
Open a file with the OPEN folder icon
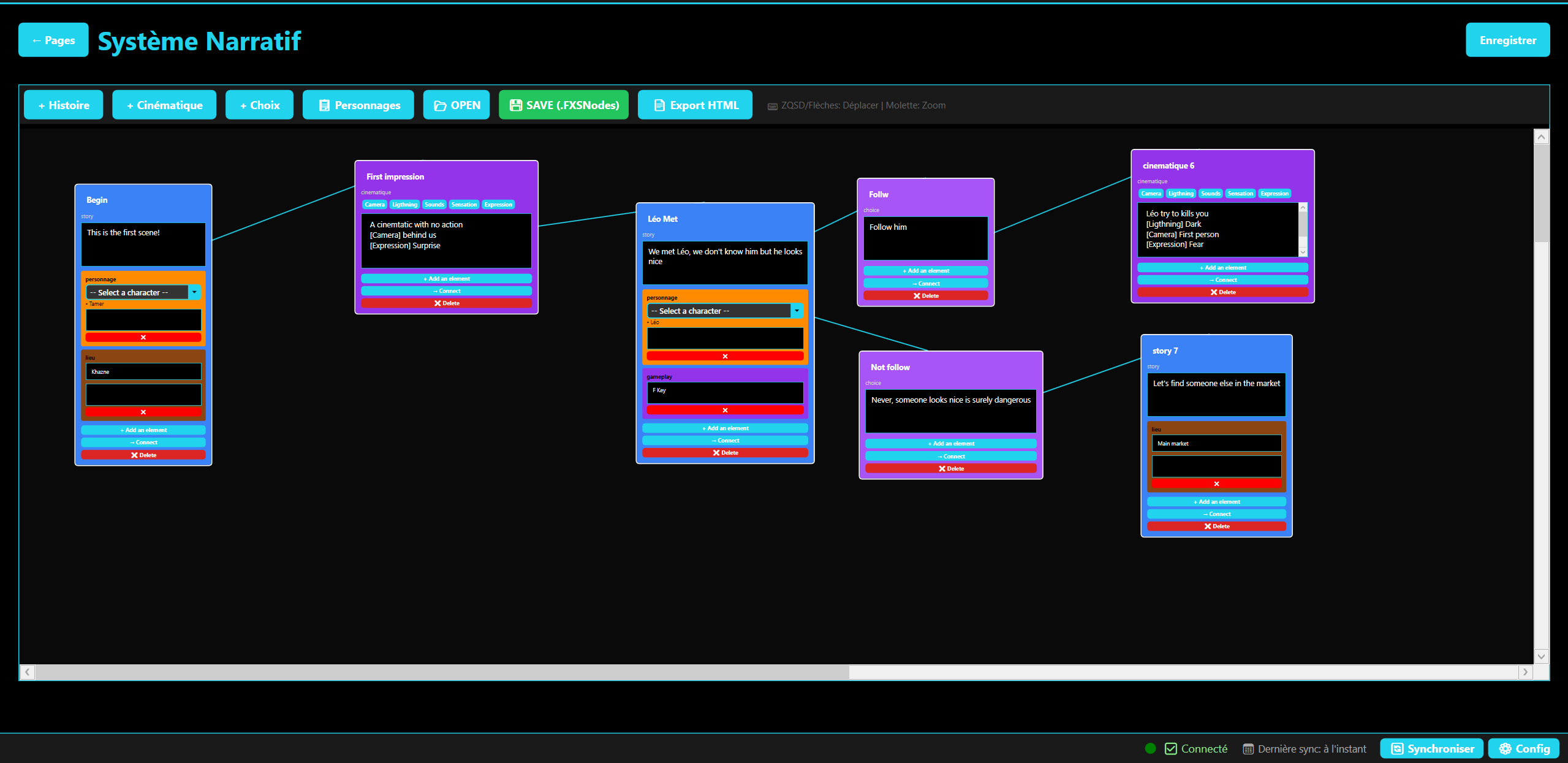point(440,105)
